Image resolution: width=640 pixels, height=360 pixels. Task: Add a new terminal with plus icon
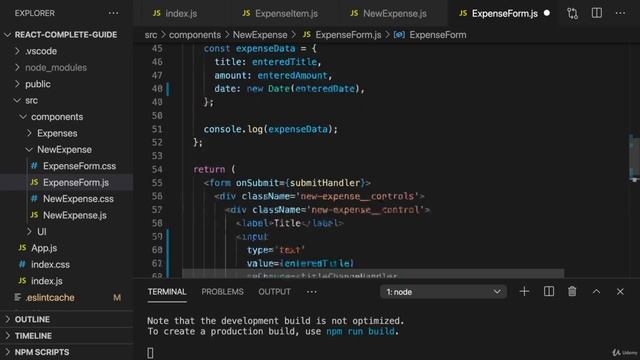coord(524,291)
